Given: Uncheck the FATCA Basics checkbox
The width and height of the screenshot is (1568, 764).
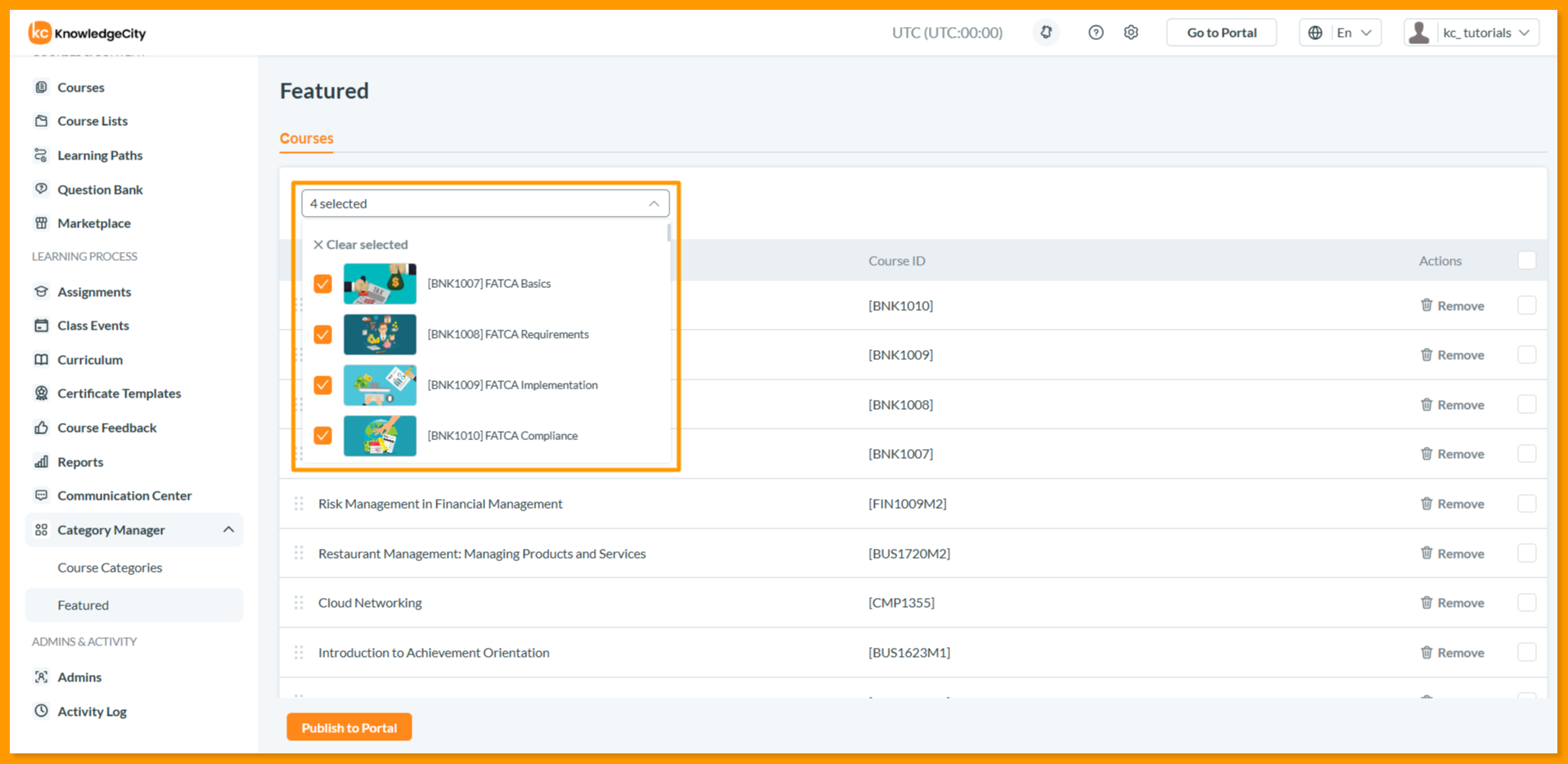Looking at the screenshot, I should [322, 284].
